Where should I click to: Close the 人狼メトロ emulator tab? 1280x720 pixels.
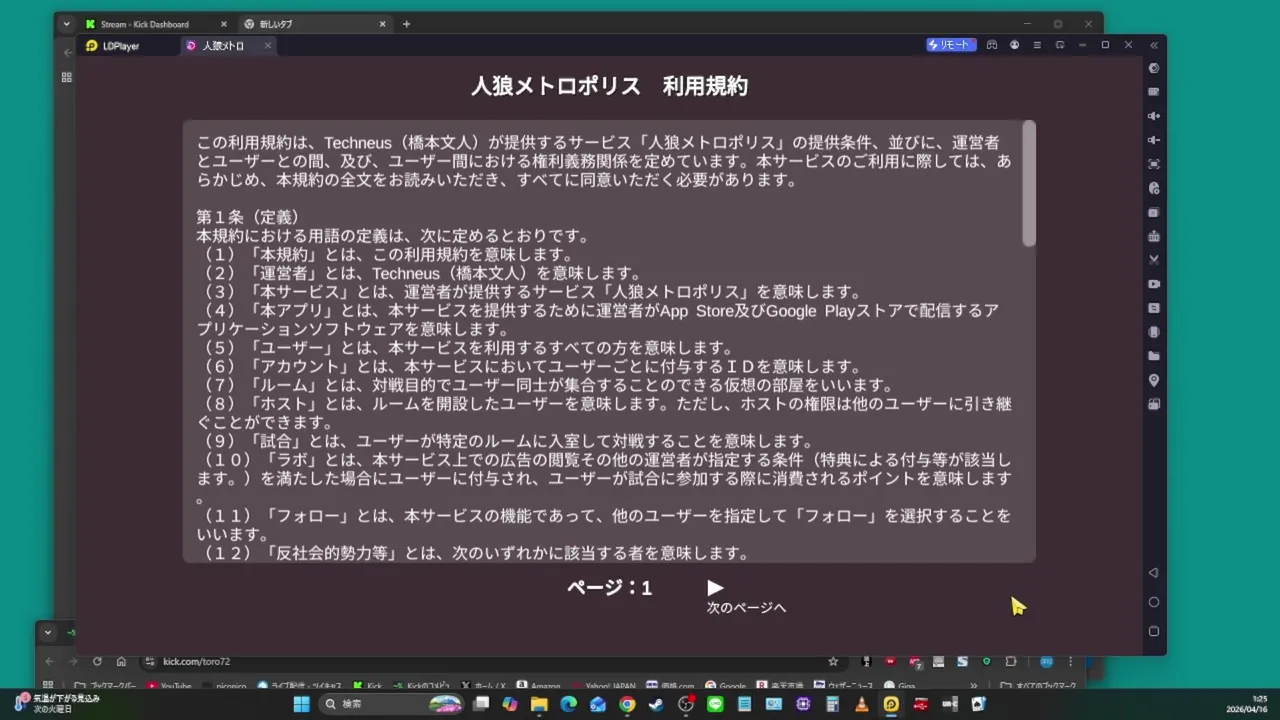[267, 45]
